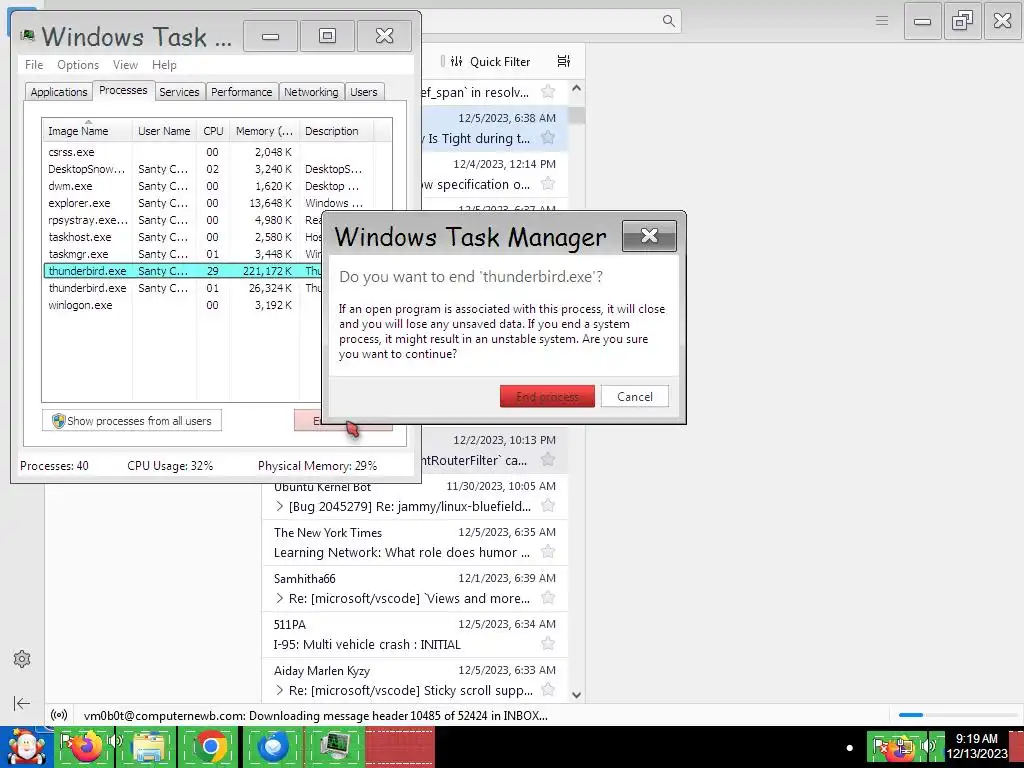
Task: Select the csrss.exe process row
Action: pos(217,152)
